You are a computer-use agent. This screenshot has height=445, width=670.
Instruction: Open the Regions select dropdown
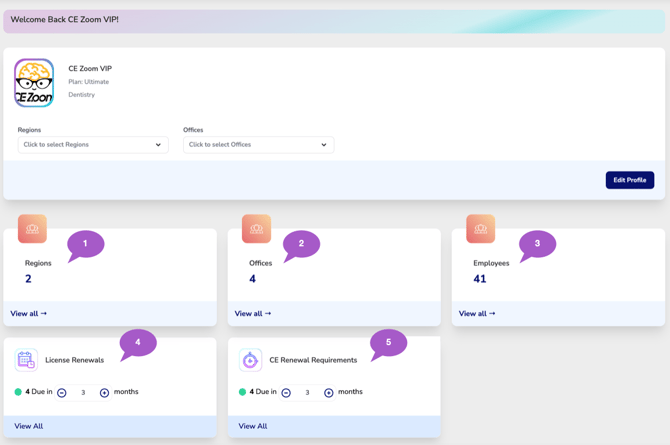(x=93, y=145)
